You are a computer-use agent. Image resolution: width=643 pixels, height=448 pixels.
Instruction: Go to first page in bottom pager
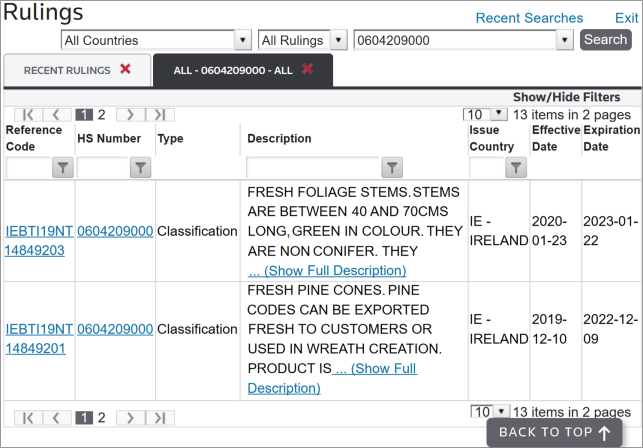[x=29, y=417]
